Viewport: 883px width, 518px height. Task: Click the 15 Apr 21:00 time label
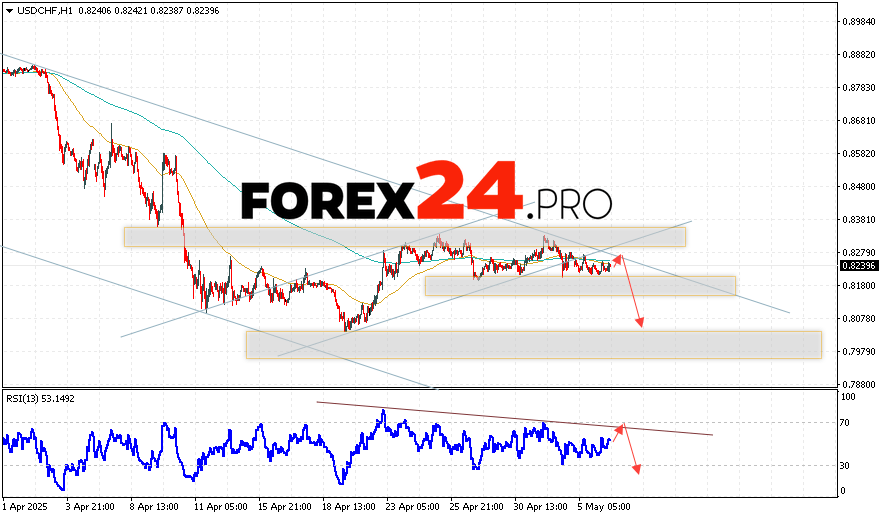point(284,507)
